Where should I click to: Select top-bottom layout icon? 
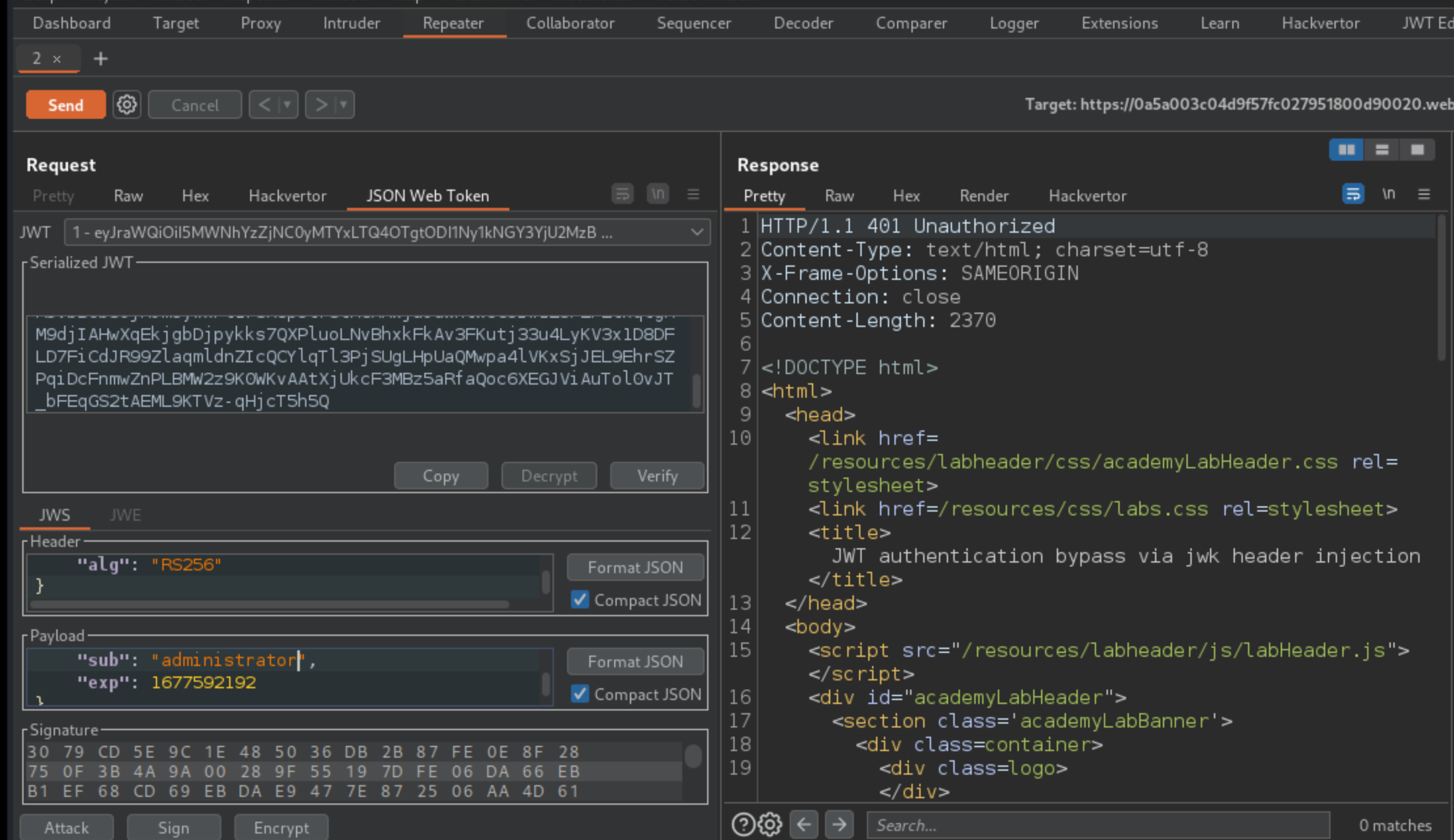coord(1382,150)
